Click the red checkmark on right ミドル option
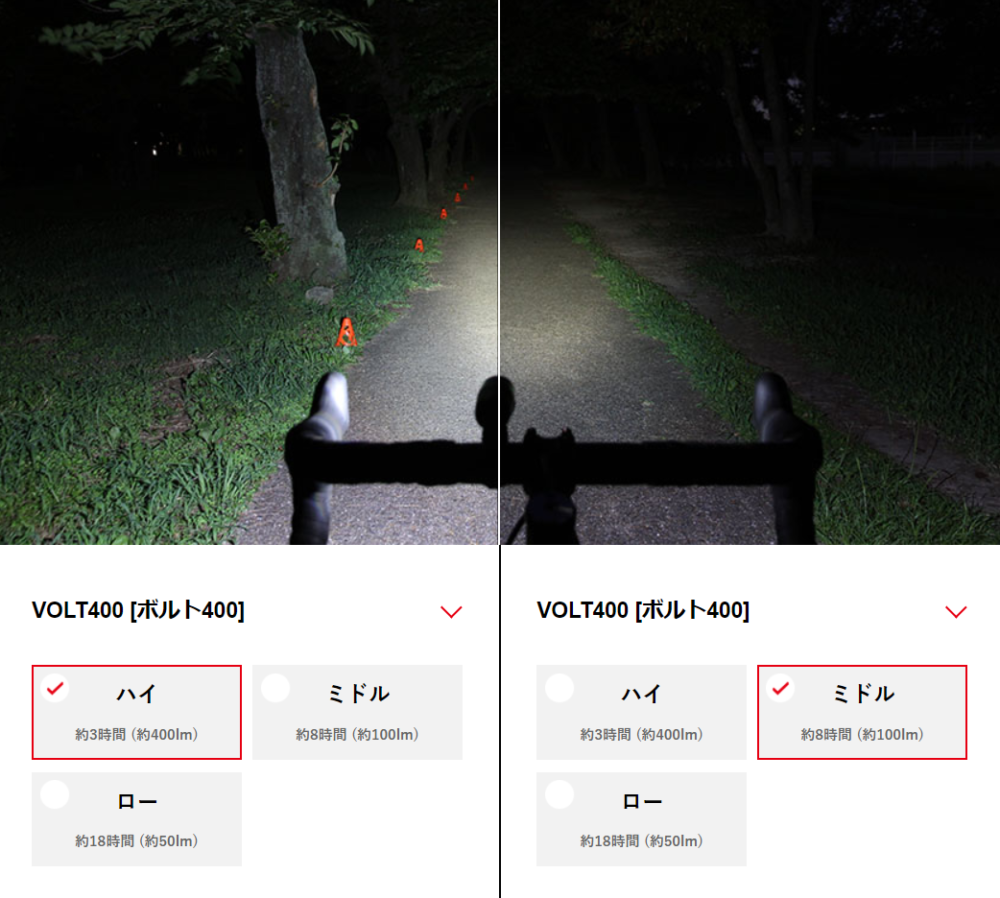The width and height of the screenshot is (1000, 898). tap(780, 688)
